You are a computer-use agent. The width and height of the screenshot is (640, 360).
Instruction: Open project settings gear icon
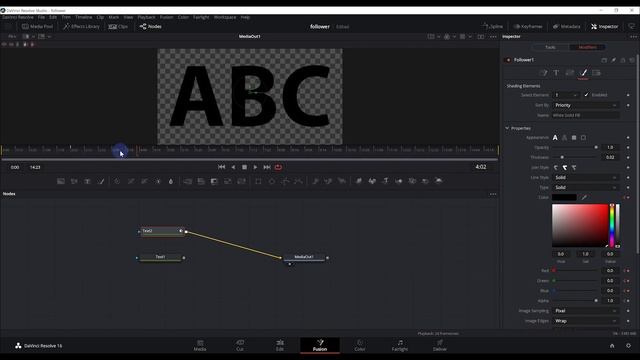628,346
